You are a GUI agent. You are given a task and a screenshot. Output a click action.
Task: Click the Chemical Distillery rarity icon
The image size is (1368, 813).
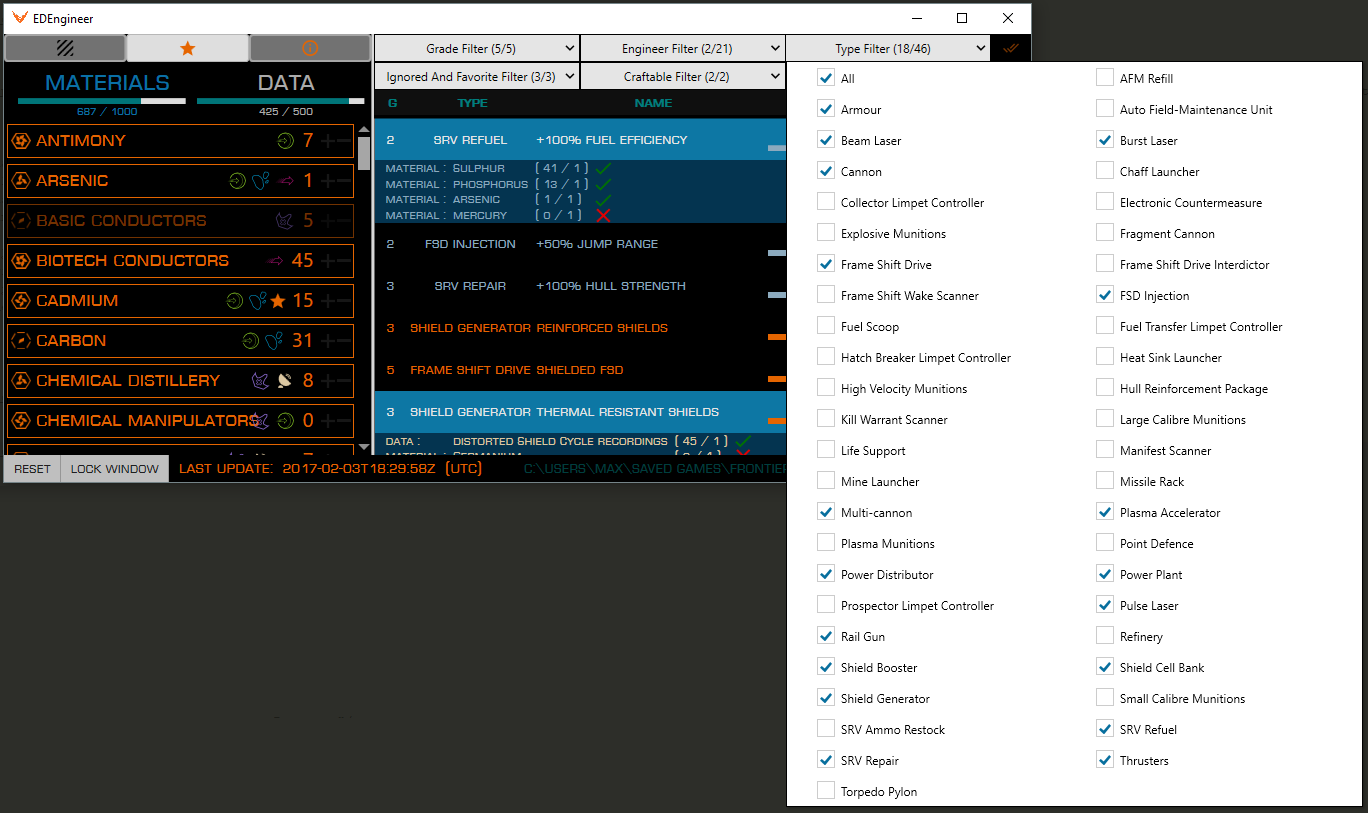coord(20,381)
